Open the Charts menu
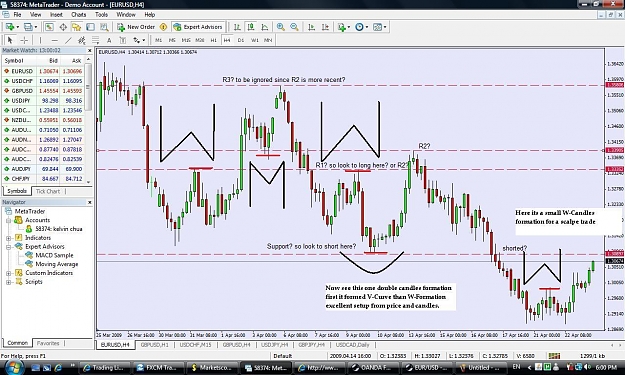The image size is (625, 375). pos(79,15)
